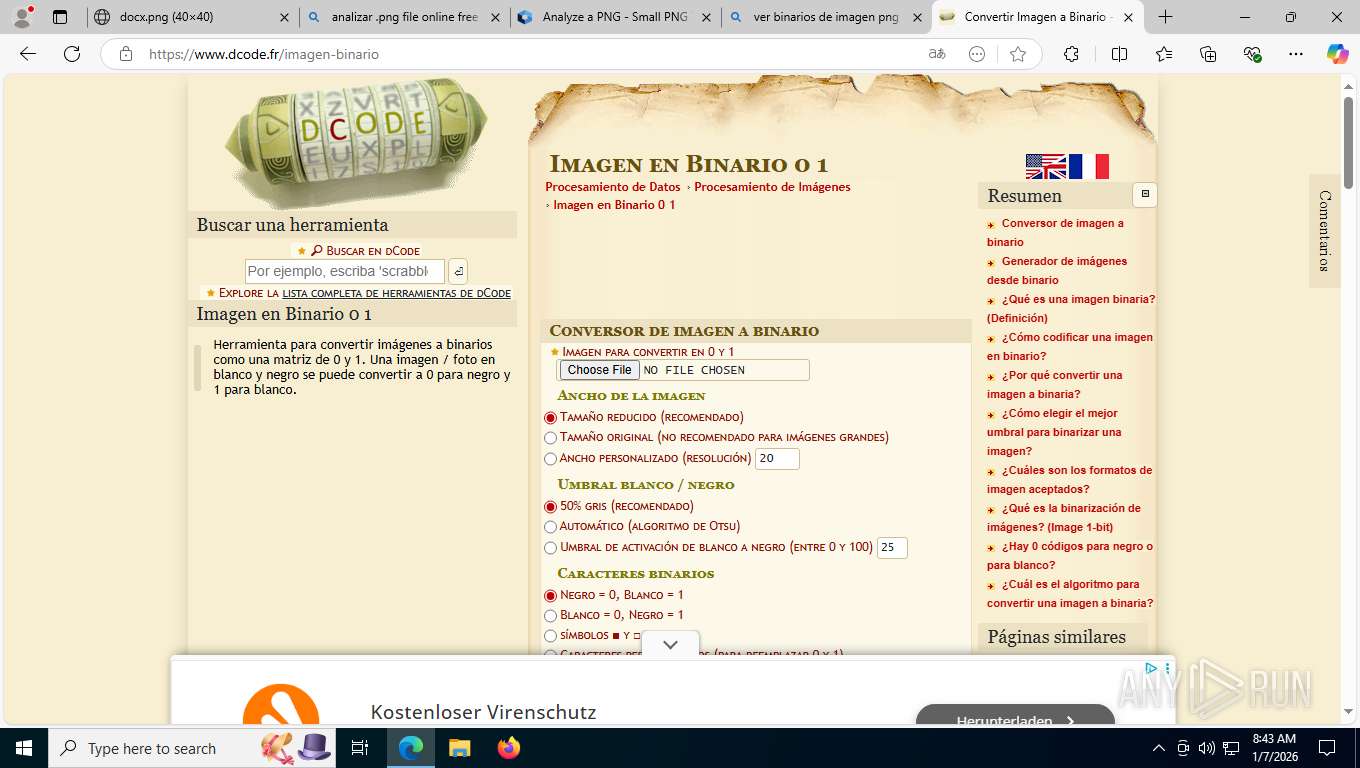This screenshot has width=1360, height=768.
Task: Open Windows Start menu
Action: tap(22, 748)
